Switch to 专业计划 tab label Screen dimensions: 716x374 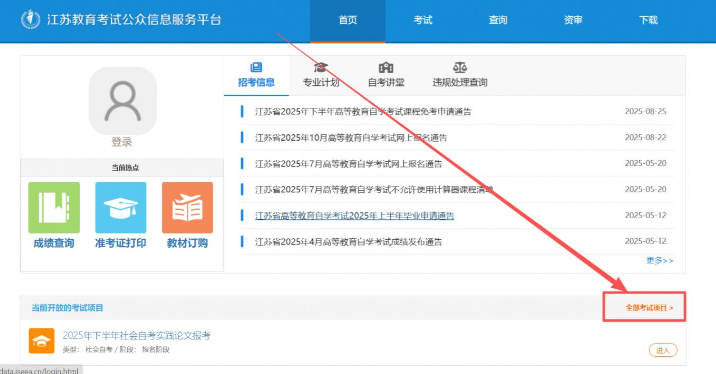pos(321,82)
